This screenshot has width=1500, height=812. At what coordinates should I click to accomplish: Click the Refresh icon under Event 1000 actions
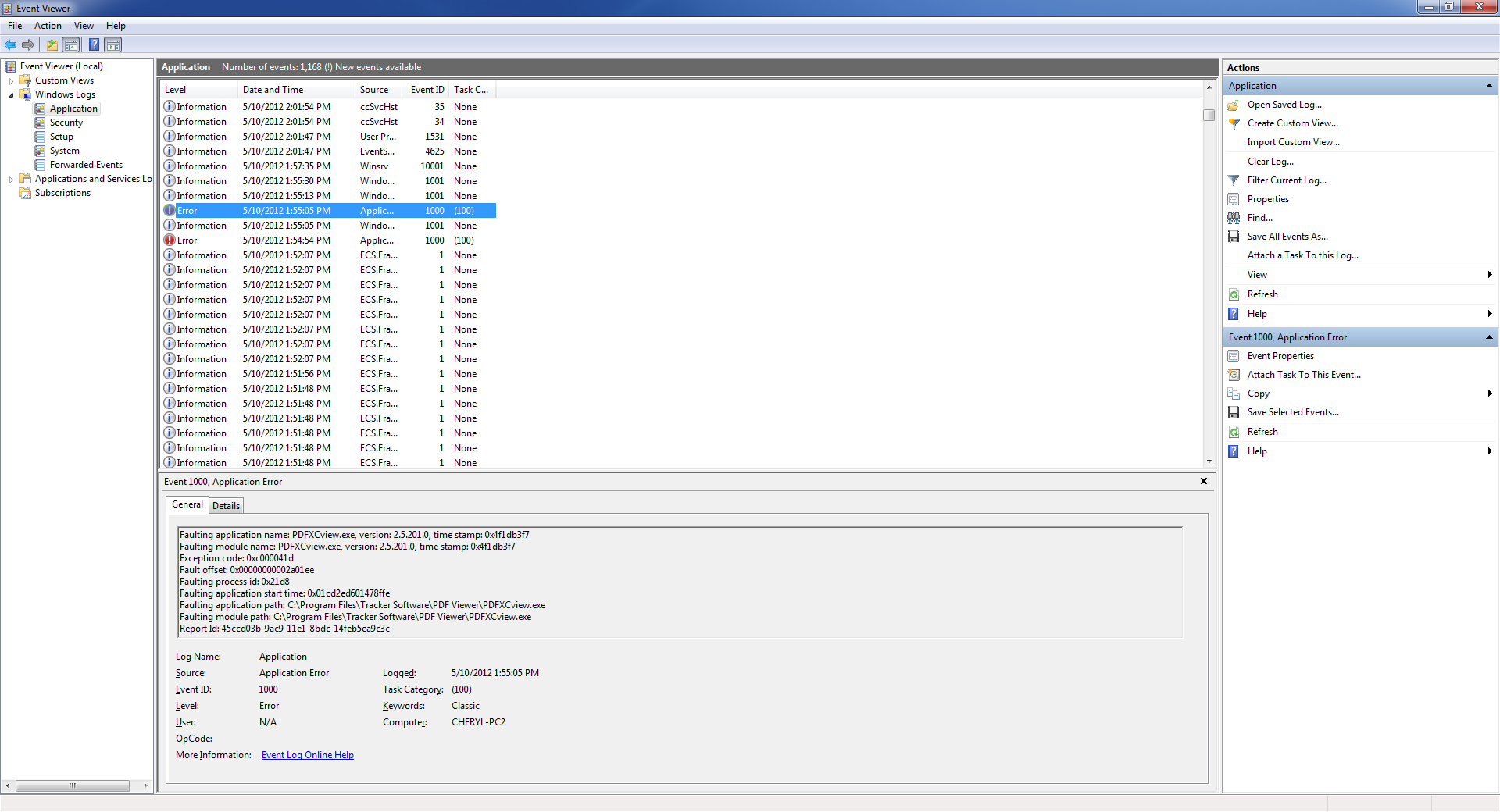point(1234,432)
